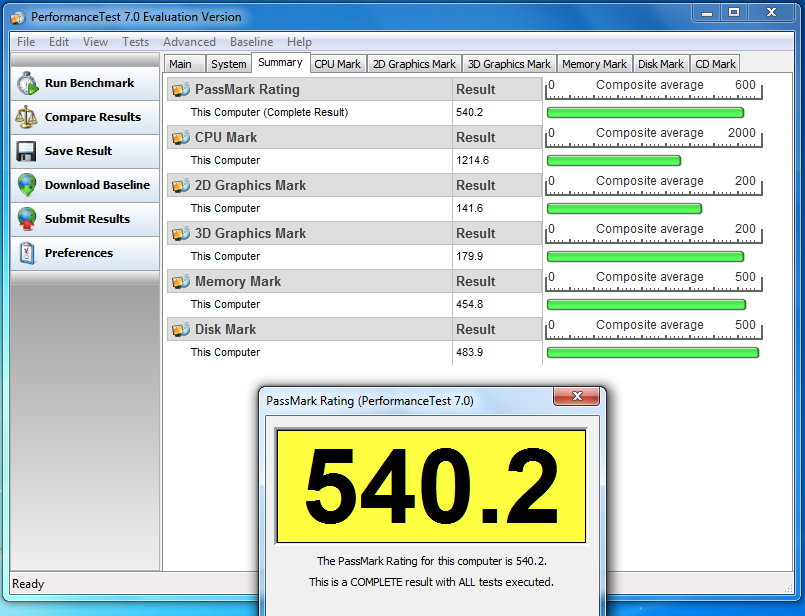Viewport: 805px width, 616px height.
Task: Open the Advanced menu
Action: tap(189, 42)
